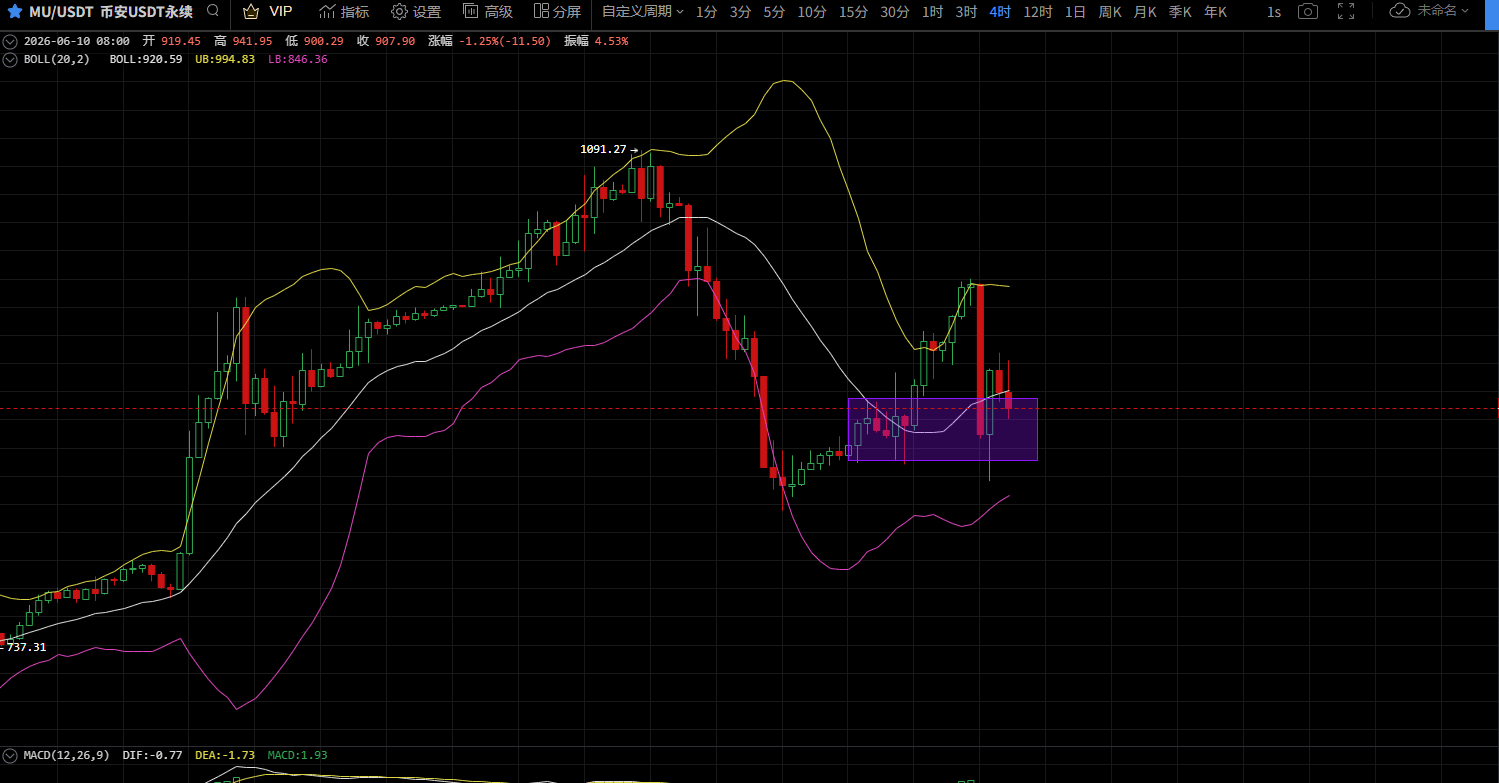Switch to the 15分 timeframe
Viewport: 1499px width, 783px height.
pos(854,11)
